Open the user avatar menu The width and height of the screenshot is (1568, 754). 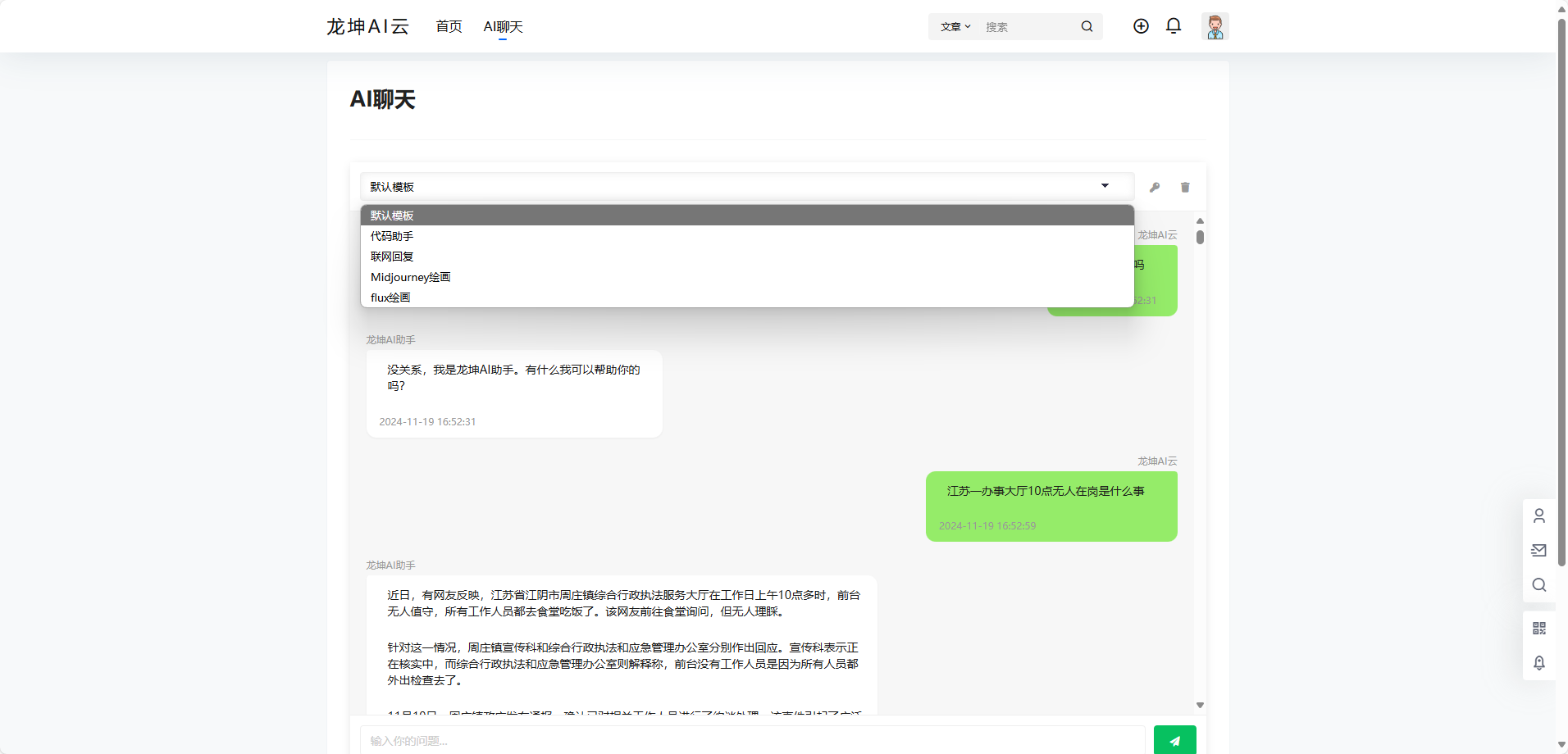(1215, 26)
